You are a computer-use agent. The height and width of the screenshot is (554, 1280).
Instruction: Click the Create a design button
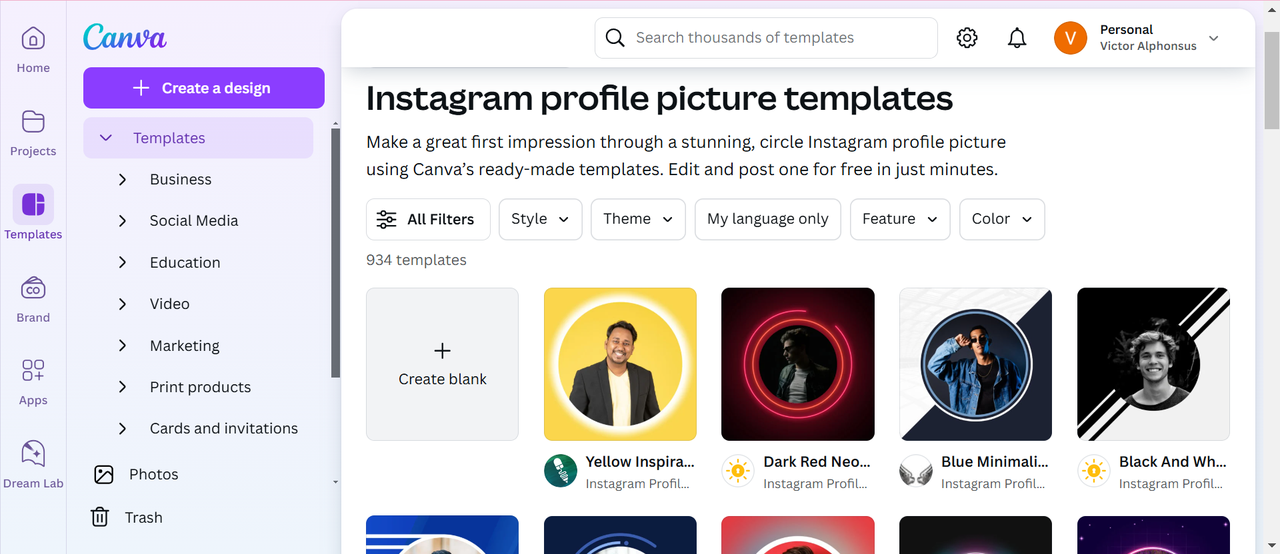click(203, 88)
